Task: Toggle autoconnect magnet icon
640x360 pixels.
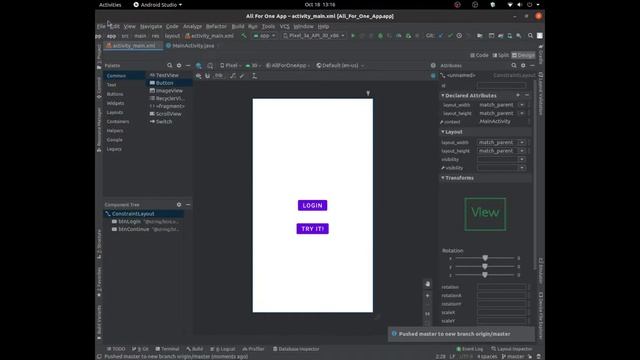Action: [x=207, y=76]
